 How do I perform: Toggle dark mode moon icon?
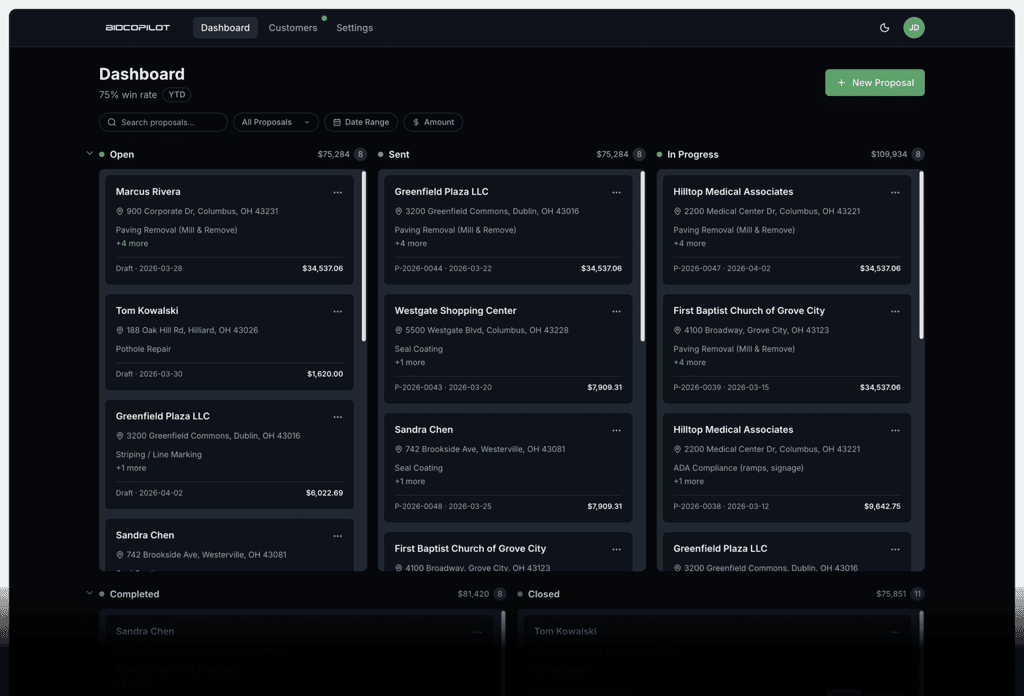pyautogui.click(x=884, y=27)
